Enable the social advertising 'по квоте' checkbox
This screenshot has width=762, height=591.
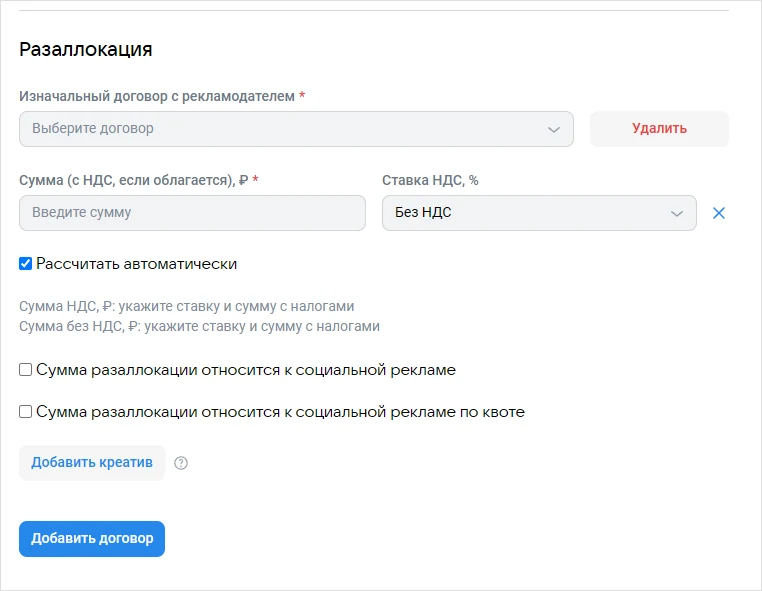(25, 412)
